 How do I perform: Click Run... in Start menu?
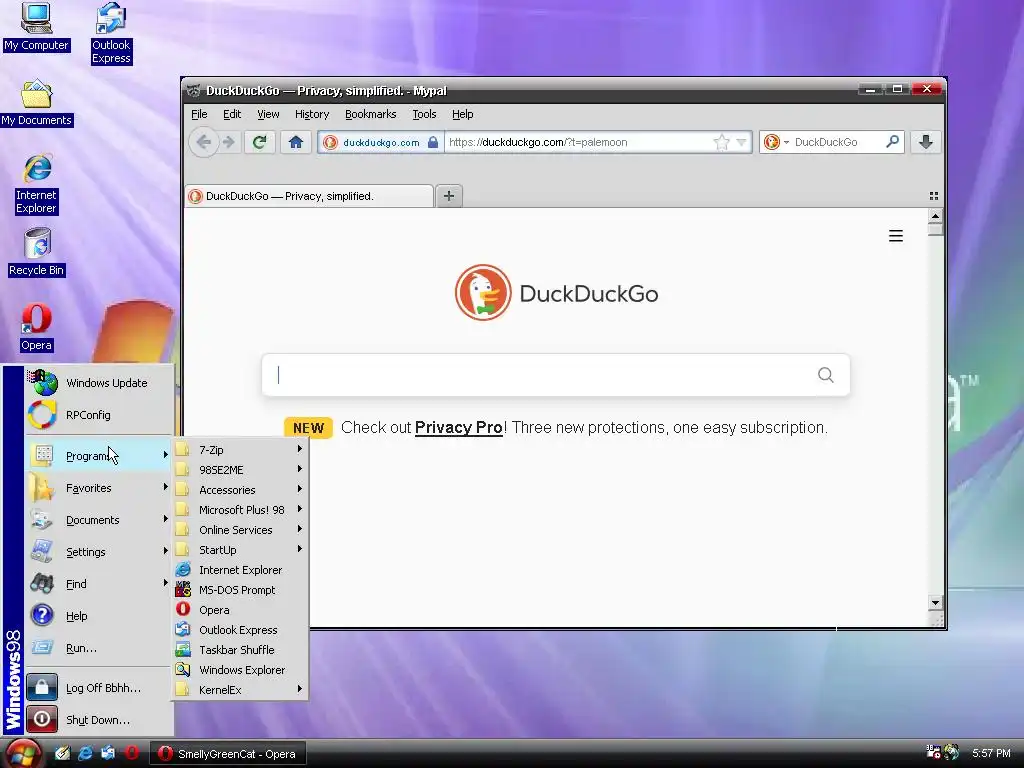pos(99,648)
